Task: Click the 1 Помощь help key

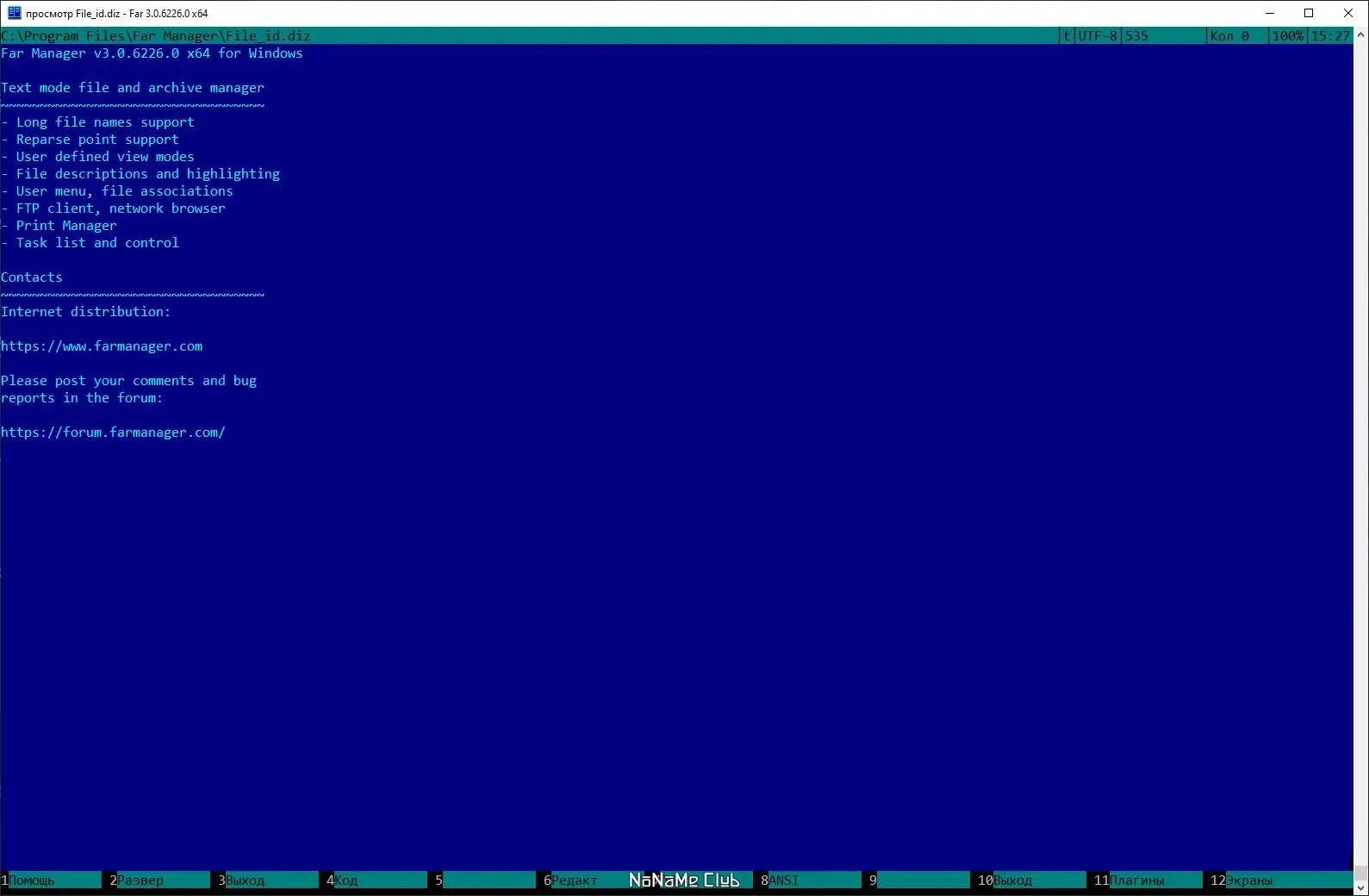Action: (51, 880)
